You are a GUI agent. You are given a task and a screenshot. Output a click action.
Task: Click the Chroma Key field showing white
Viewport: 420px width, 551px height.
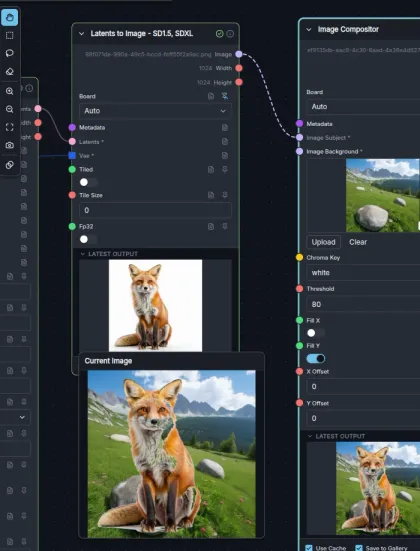point(363,273)
